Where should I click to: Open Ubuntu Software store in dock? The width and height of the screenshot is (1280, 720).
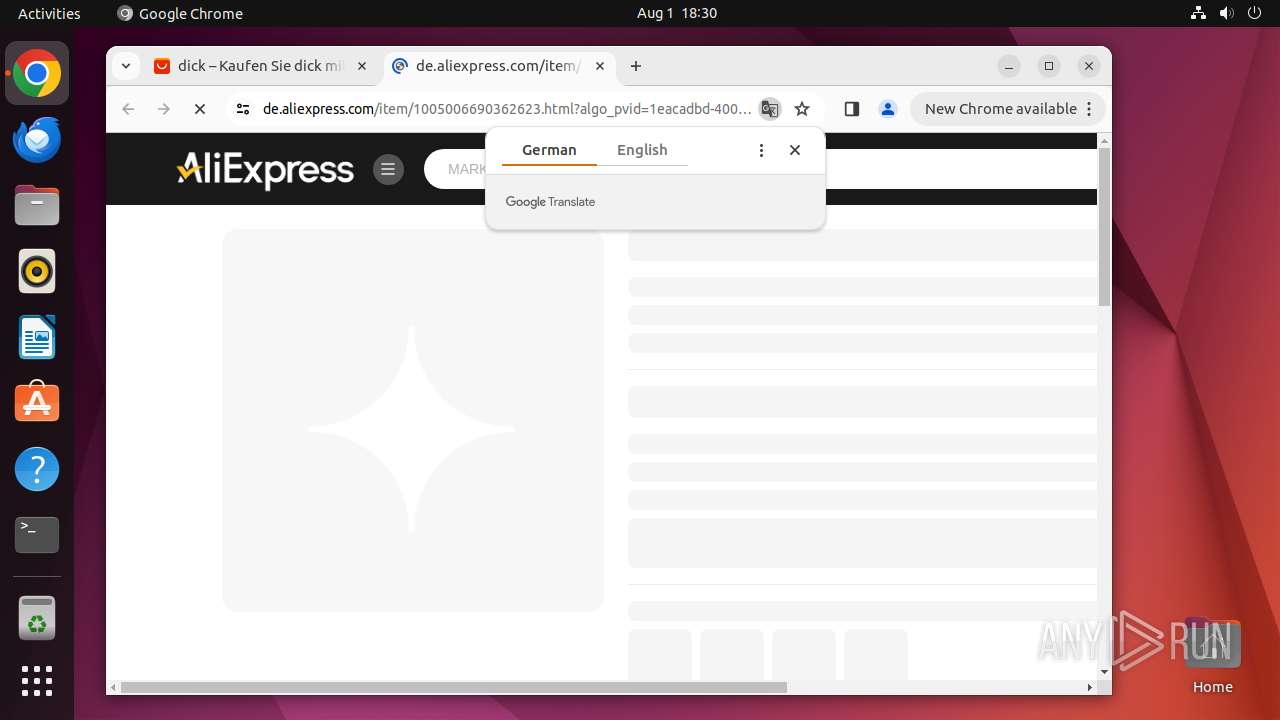tap(37, 402)
